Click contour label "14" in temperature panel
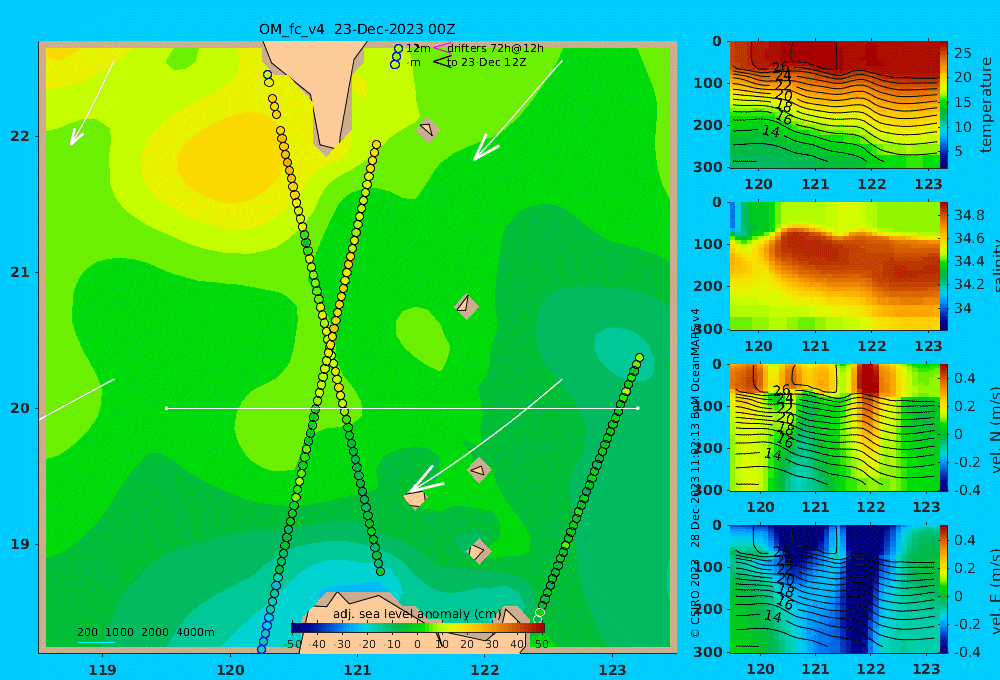1000x680 pixels. (x=771, y=131)
